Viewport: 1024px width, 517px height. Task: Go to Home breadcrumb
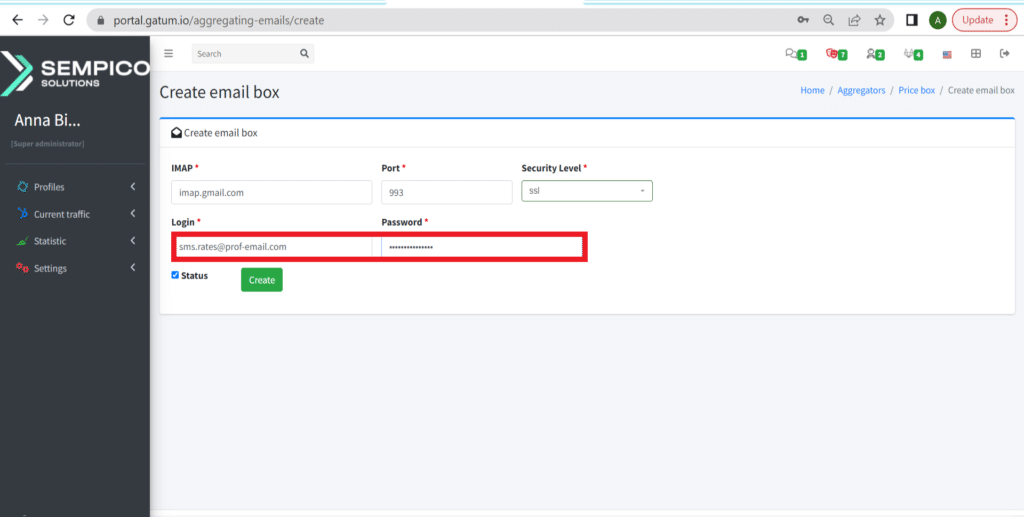(x=812, y=90)
